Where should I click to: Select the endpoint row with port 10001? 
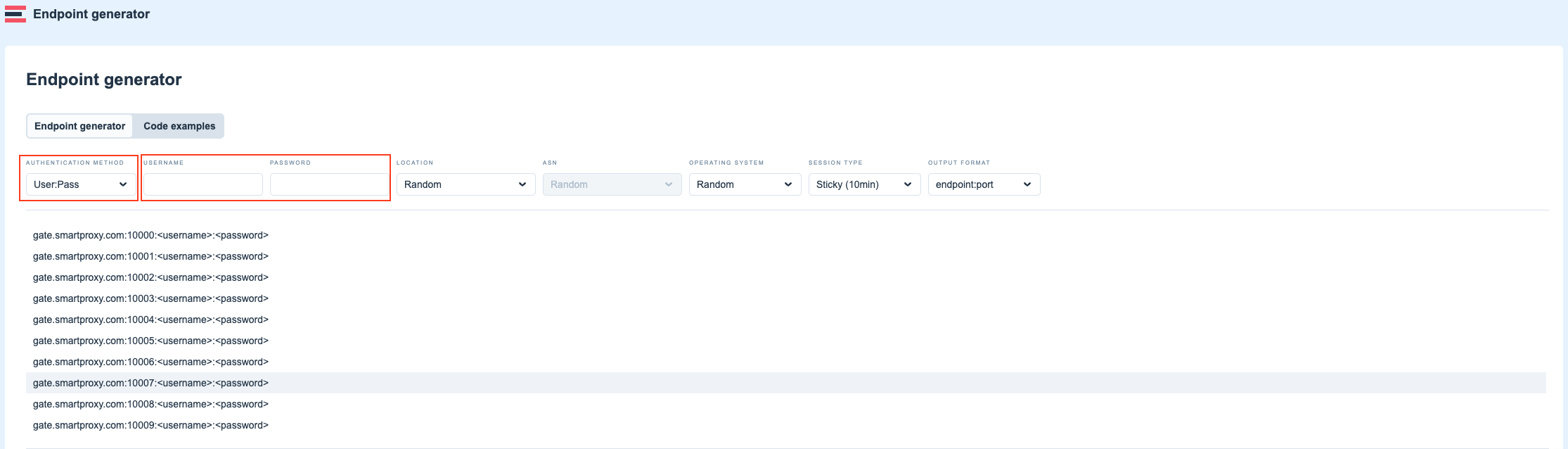pos(786,256)
